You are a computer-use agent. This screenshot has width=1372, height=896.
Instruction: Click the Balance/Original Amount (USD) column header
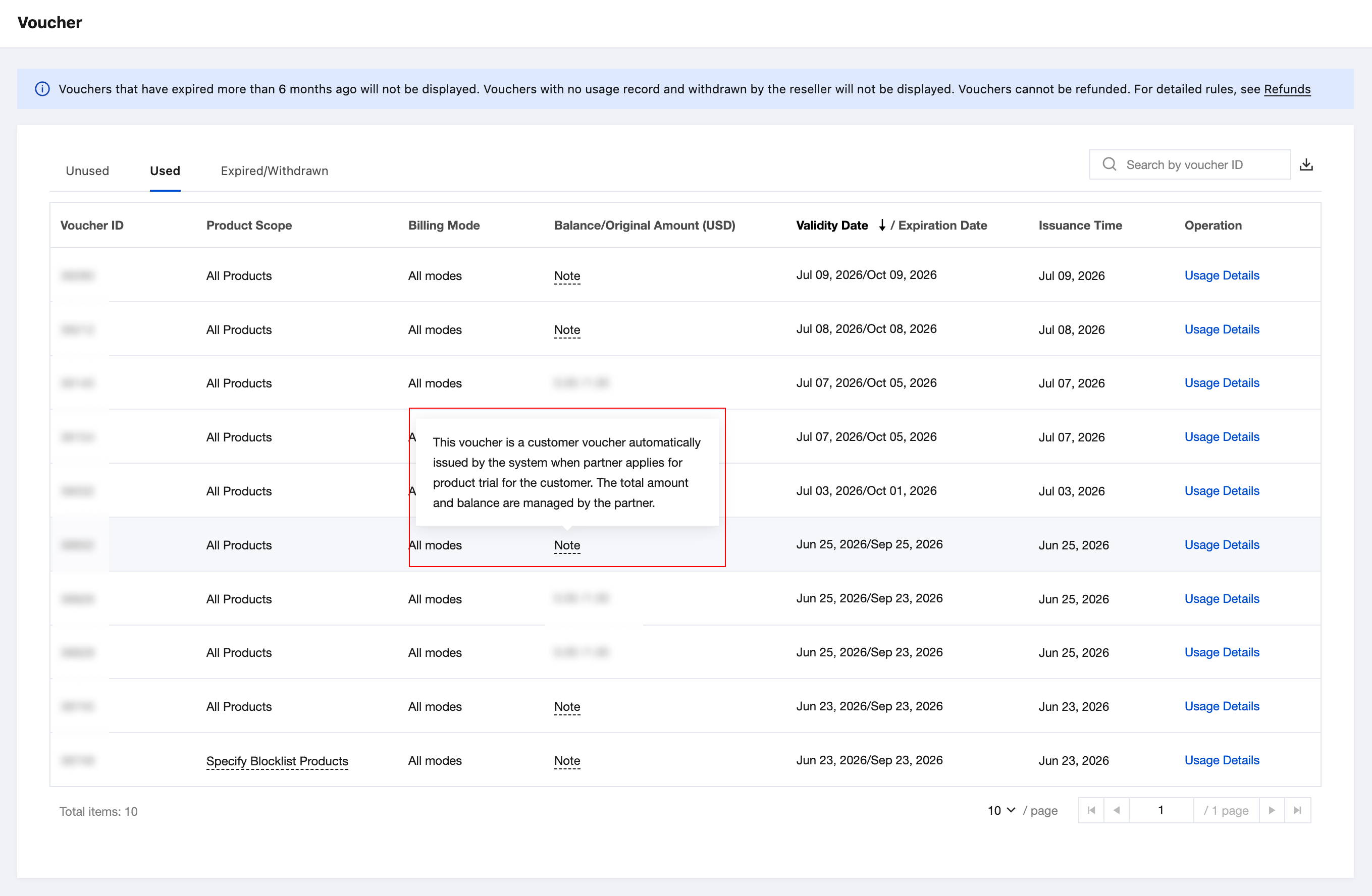[x=645, y=226]
